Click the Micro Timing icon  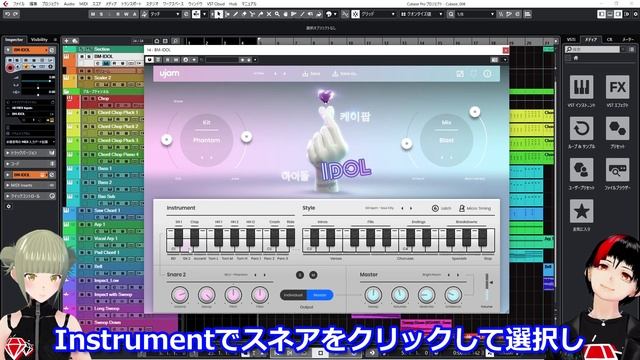pyautogui.click(x=462, y=208)
